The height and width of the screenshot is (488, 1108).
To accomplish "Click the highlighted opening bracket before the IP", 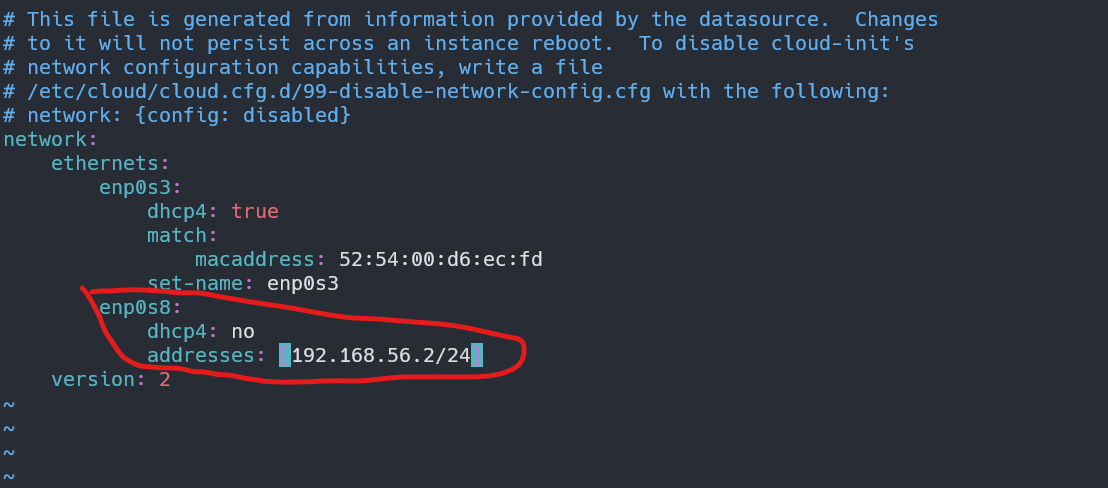I will coord(285,355).
